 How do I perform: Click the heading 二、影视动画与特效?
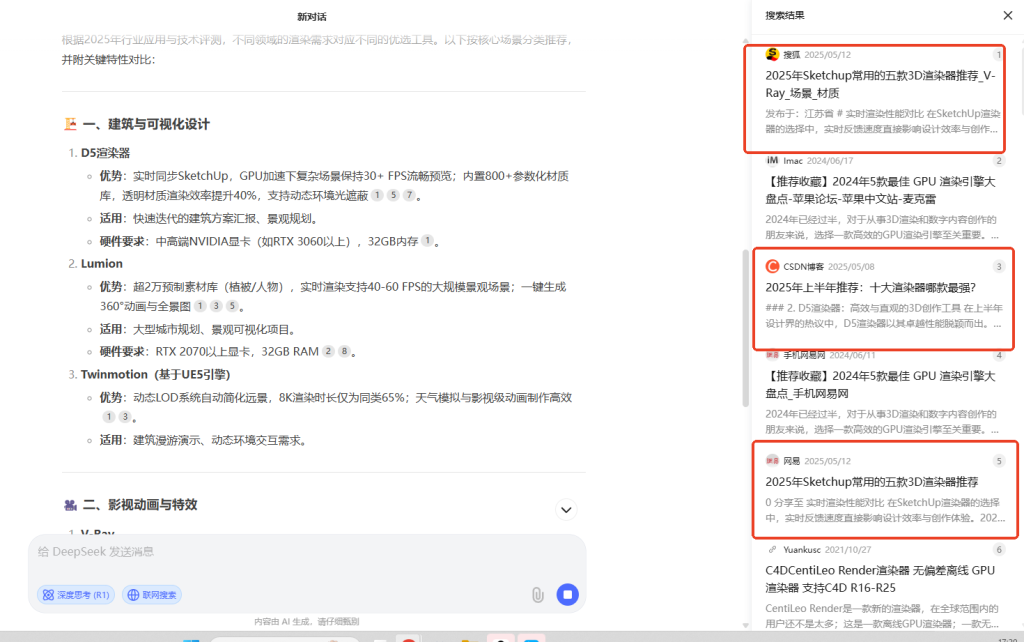tap(140, 504)
